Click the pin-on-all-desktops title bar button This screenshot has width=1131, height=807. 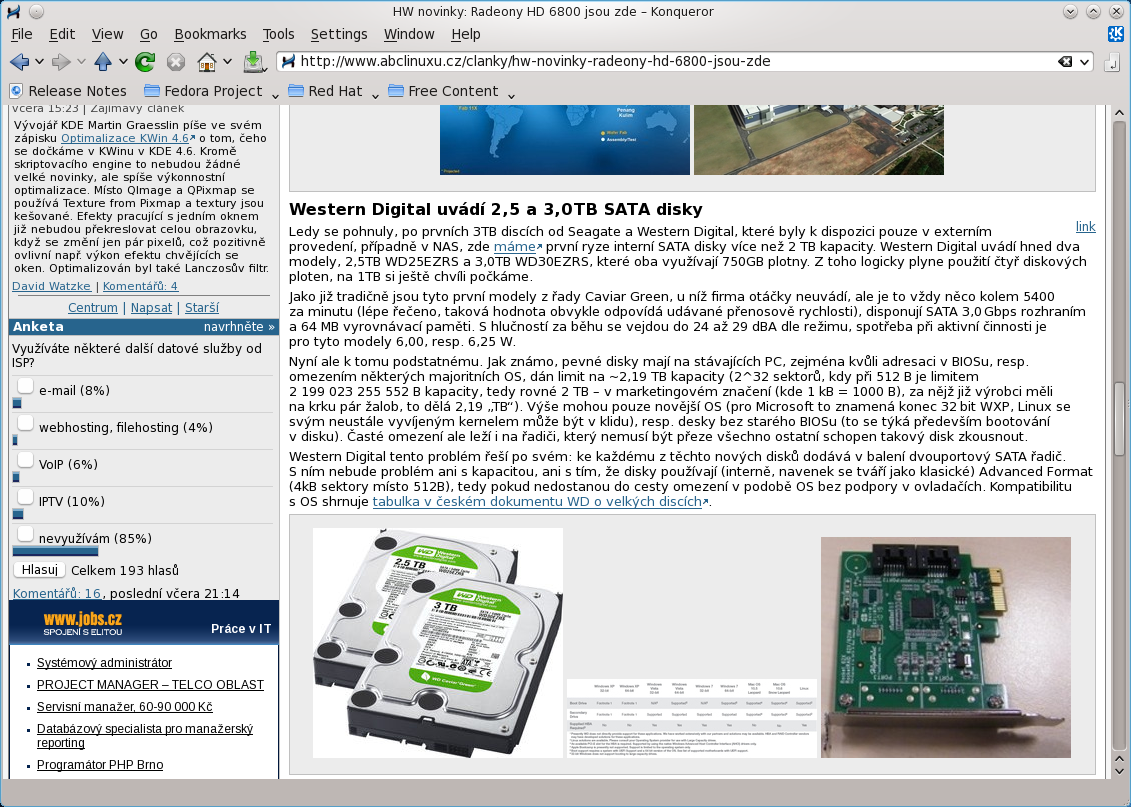[36, 12]
